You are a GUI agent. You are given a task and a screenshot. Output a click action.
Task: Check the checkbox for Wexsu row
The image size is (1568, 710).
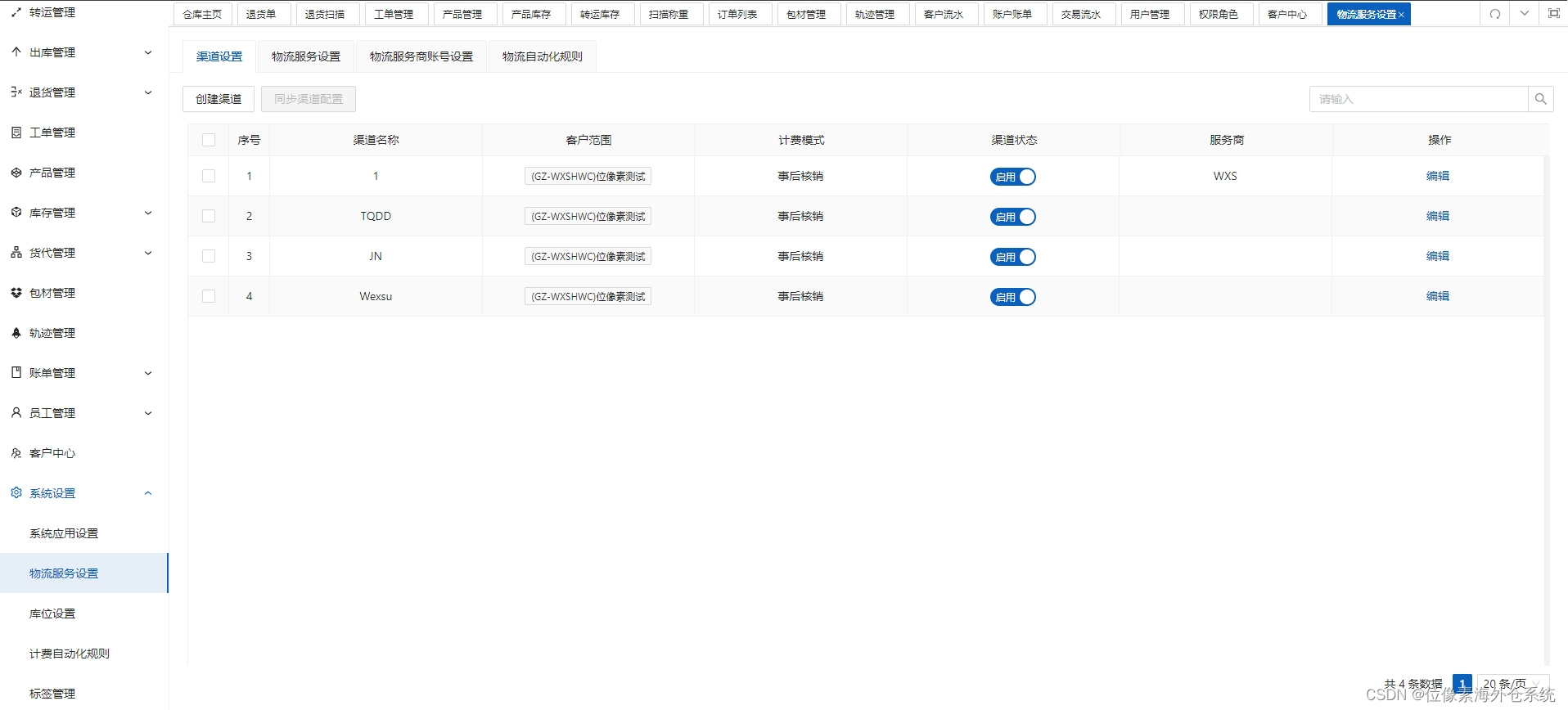(x=209, y=296)
